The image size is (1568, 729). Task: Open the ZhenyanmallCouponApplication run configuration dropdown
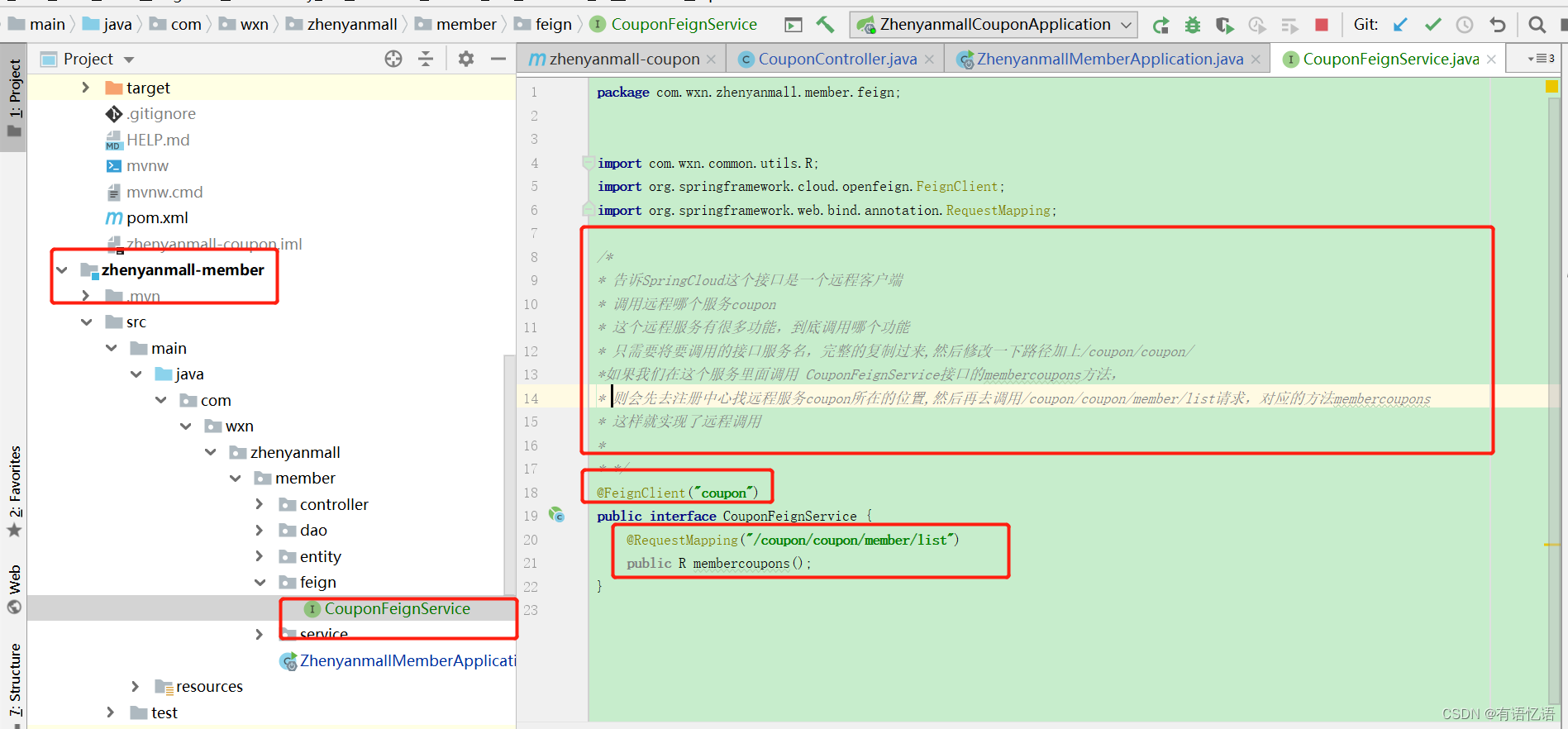(x=994, y=25)
